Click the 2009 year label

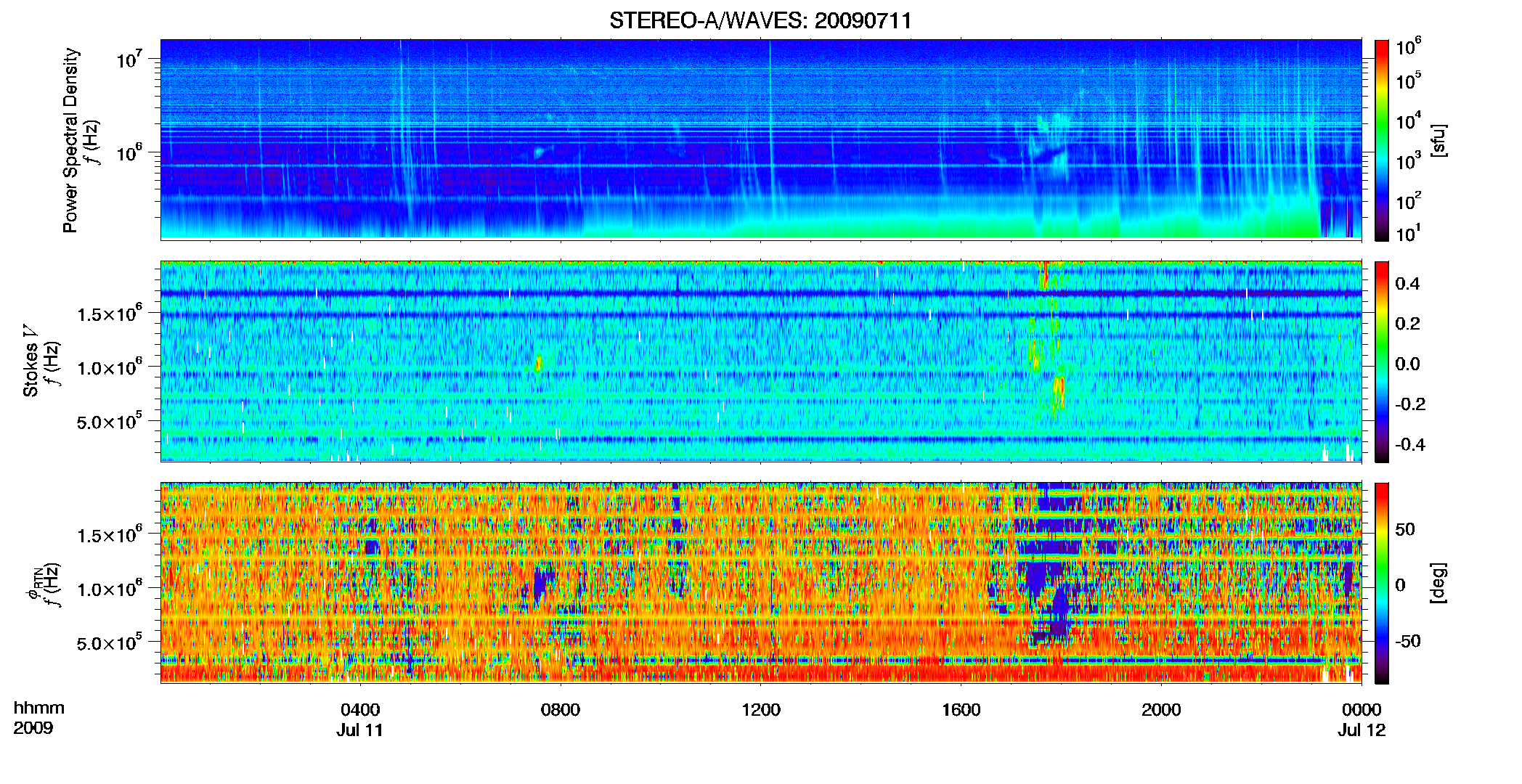point(33,727)
